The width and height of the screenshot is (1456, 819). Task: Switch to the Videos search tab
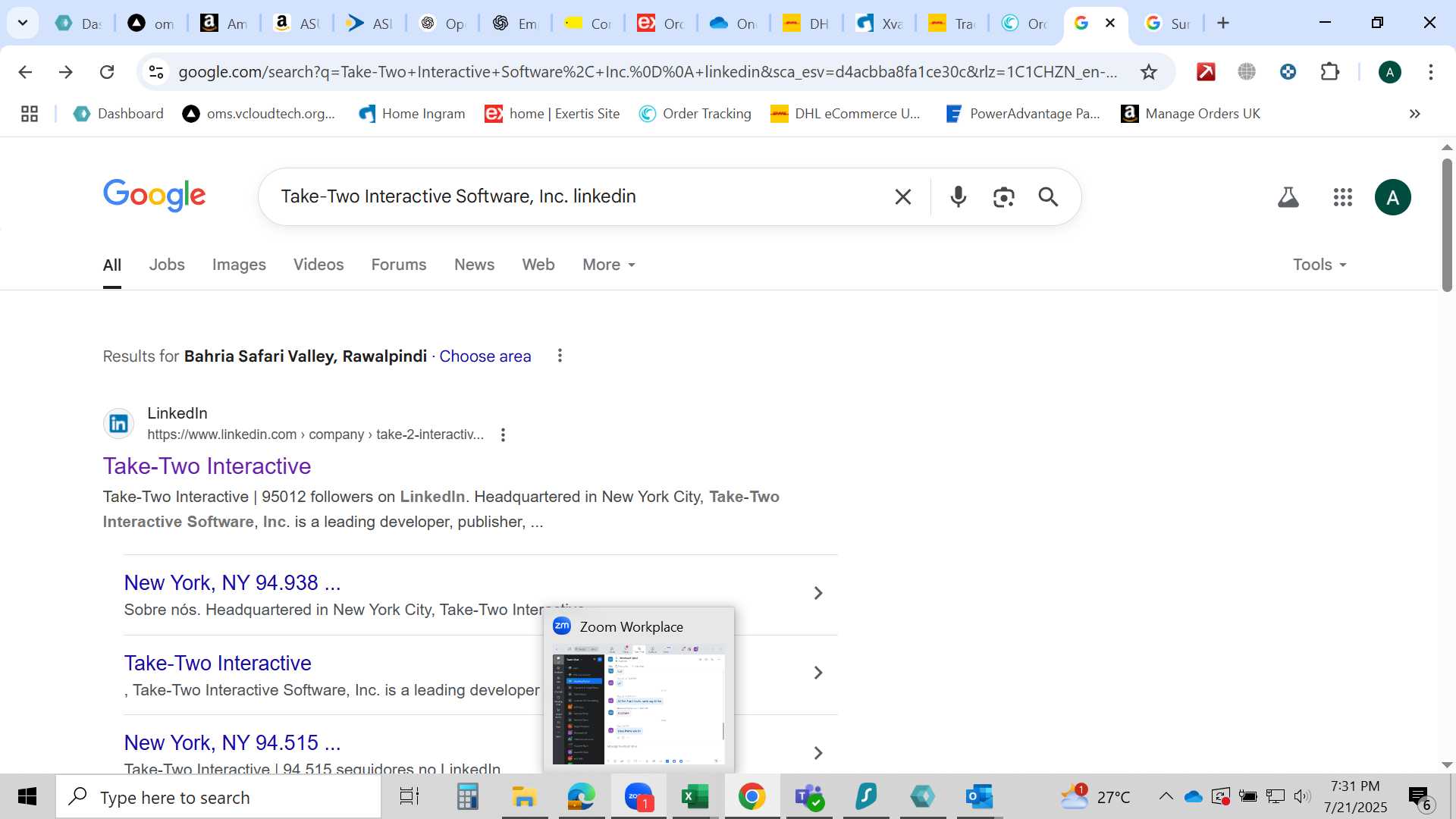[x=318, y=265]
